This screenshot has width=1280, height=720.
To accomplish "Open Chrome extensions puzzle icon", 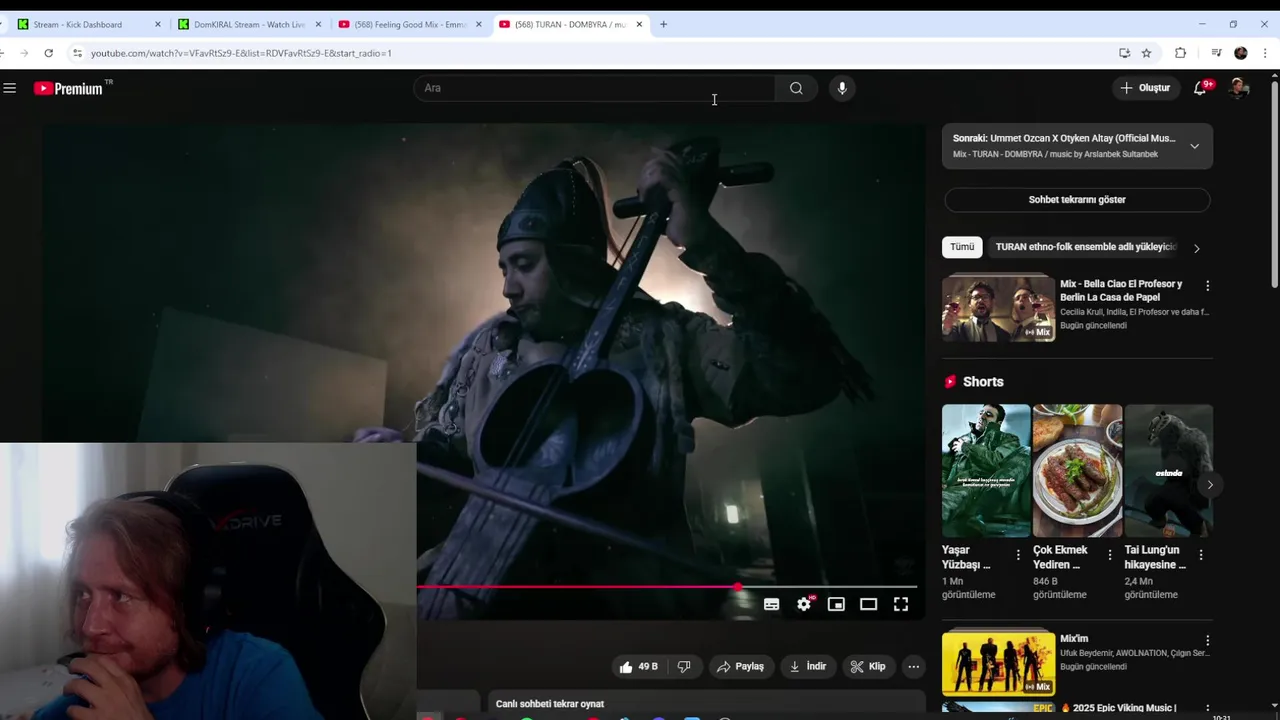I will click(1180, 53).
